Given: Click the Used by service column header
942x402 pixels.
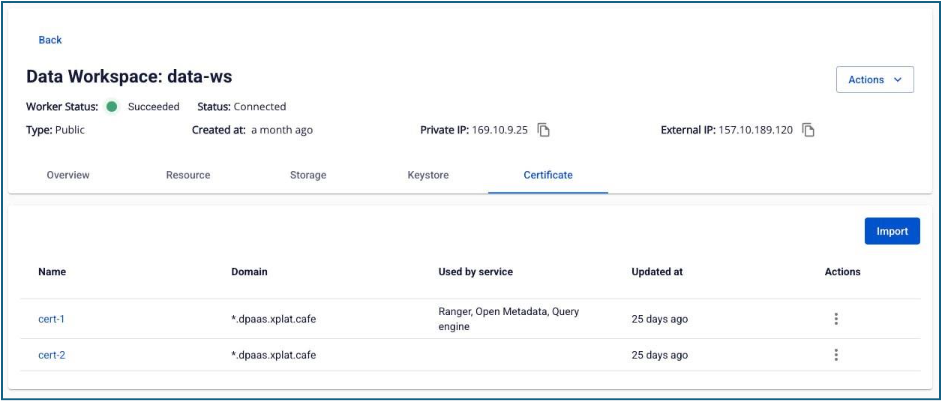Looking at the screenshot, I should point(475,271).
